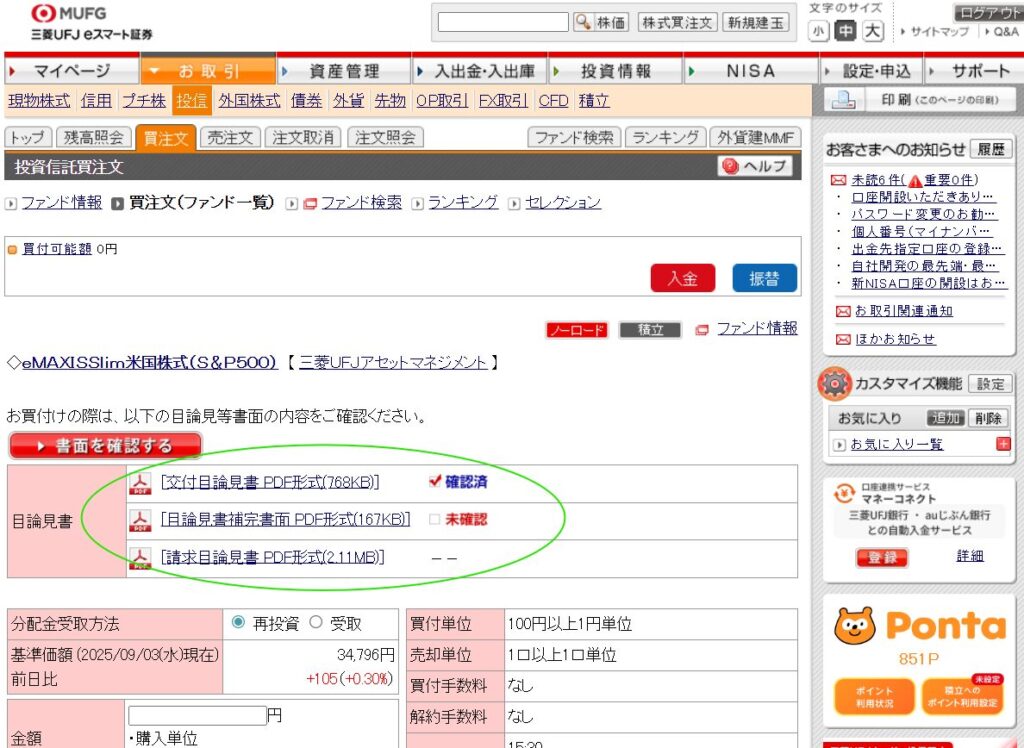Switch to 現物株式 submenu

click(39, 101)
